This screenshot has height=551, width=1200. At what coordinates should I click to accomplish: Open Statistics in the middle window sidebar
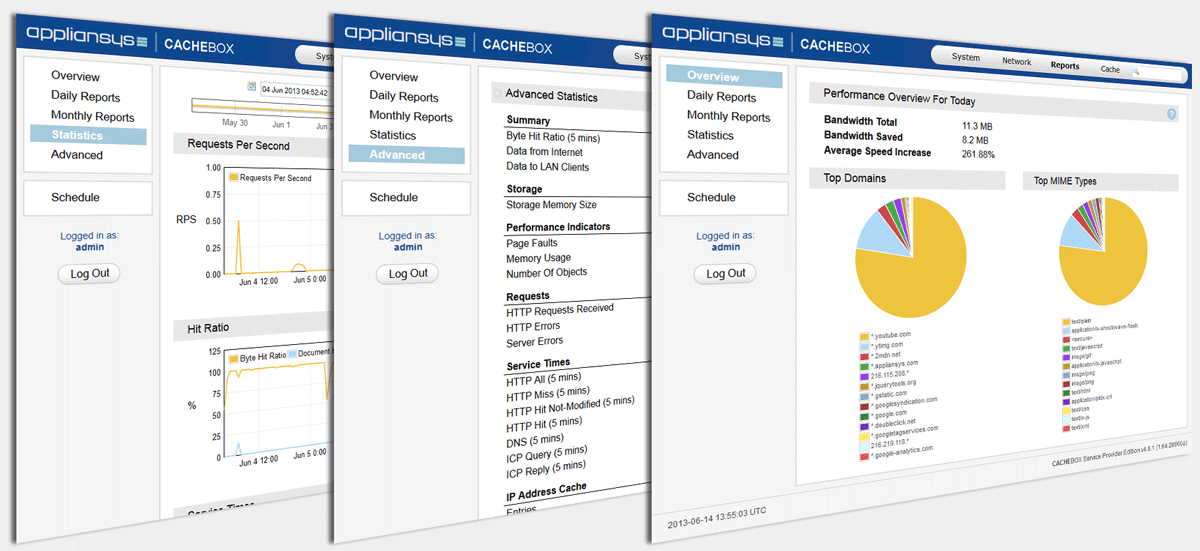(x=393, y=135)
